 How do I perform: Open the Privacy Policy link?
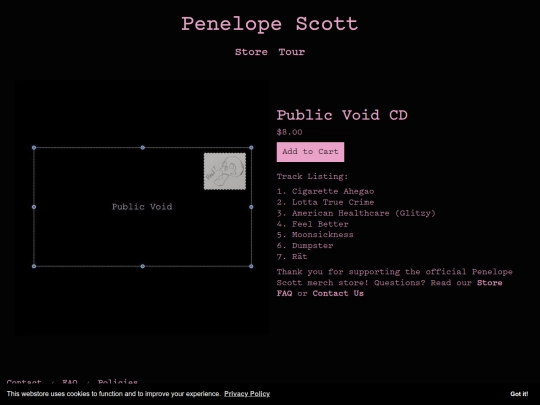pyautogui.click(x=247, y=394)
